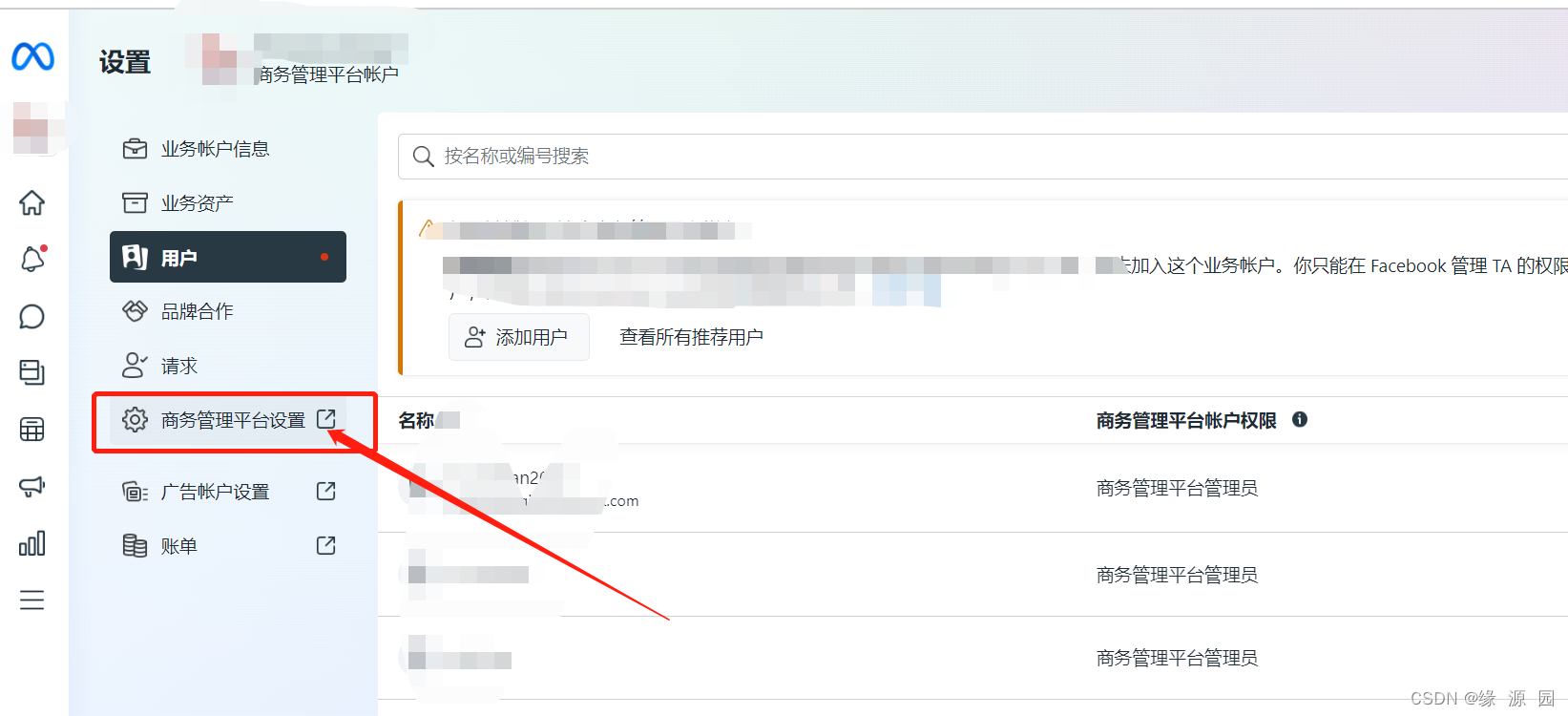Click the megaphone ads icon
This screenshot has width=1568, height=716.
32,487
